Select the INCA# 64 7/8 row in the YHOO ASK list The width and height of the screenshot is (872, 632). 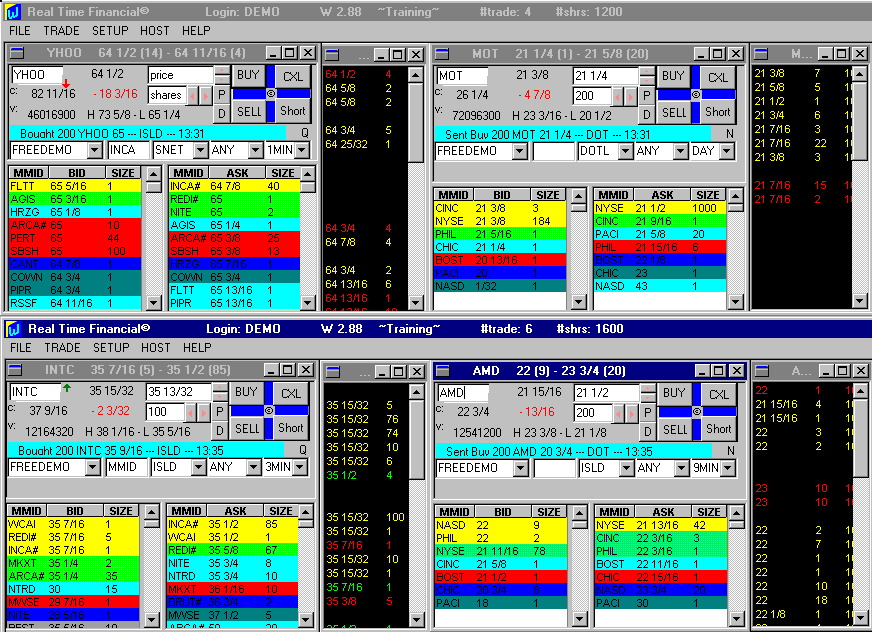234,186
